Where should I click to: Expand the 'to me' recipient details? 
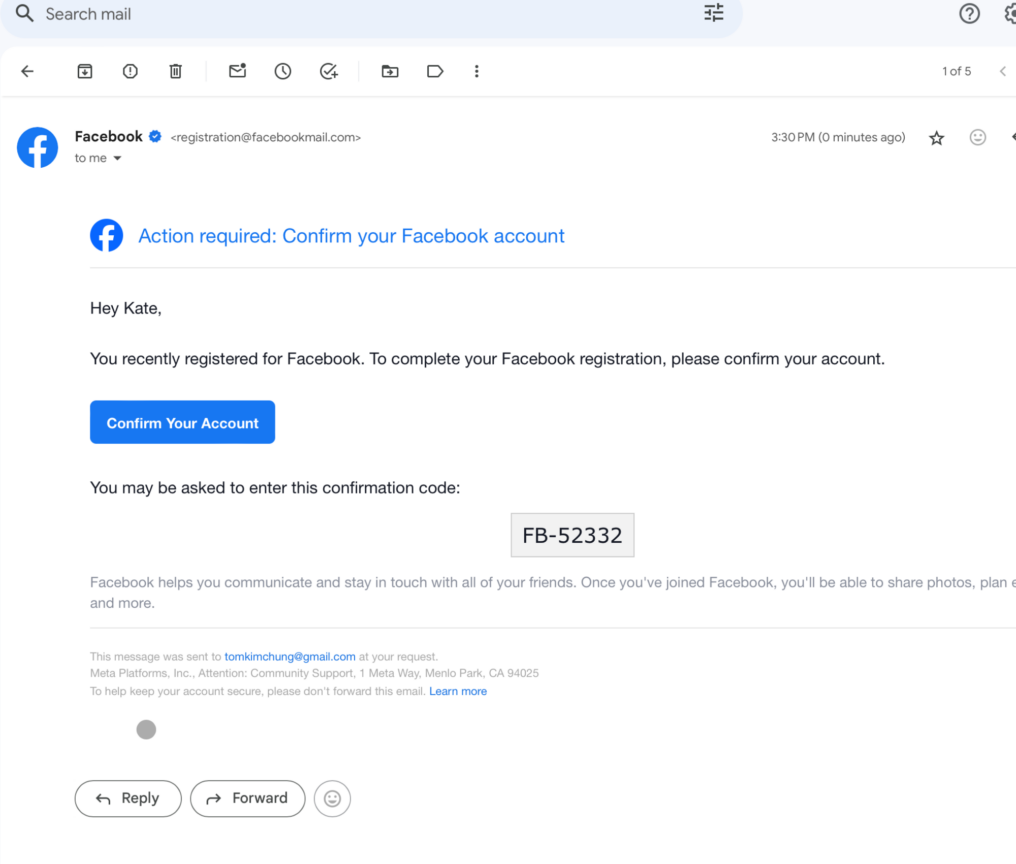pos(98,158)
